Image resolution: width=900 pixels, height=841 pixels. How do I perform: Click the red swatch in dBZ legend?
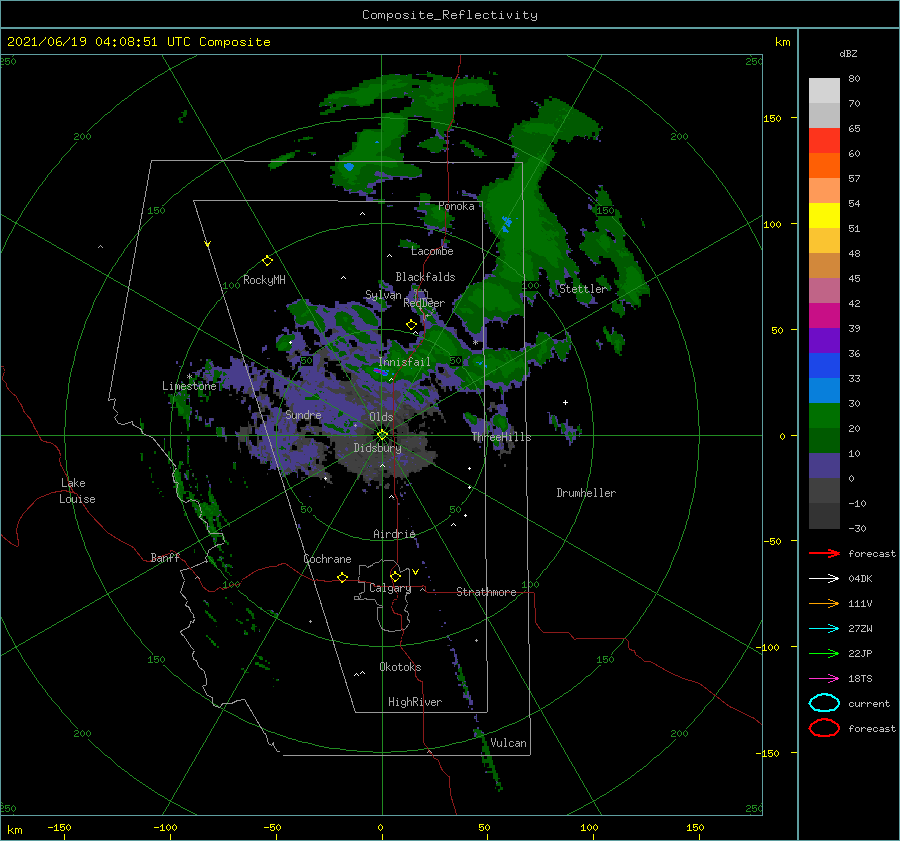click(x=824, y=141)
